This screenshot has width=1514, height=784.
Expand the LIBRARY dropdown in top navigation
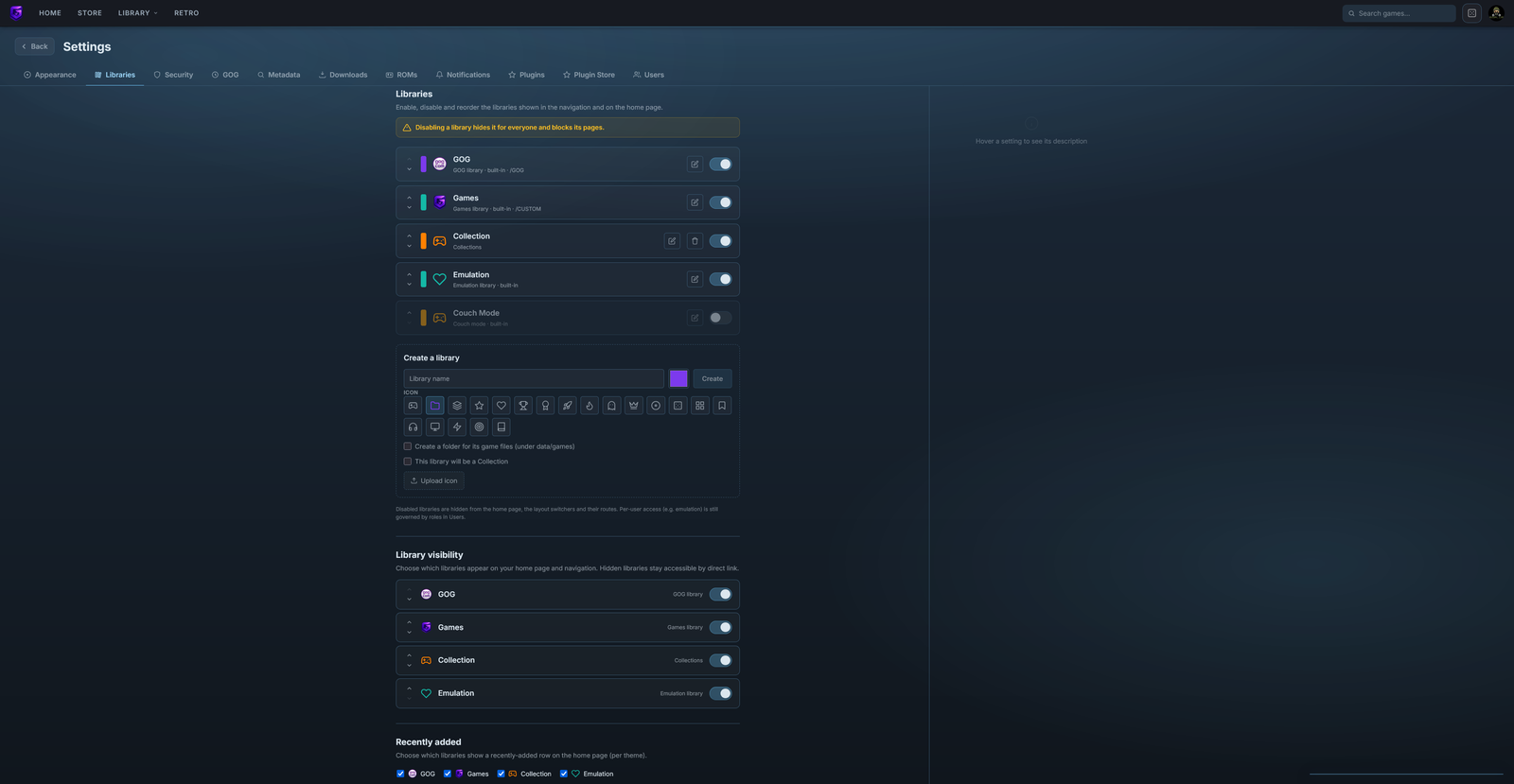[x=138, y=13]
